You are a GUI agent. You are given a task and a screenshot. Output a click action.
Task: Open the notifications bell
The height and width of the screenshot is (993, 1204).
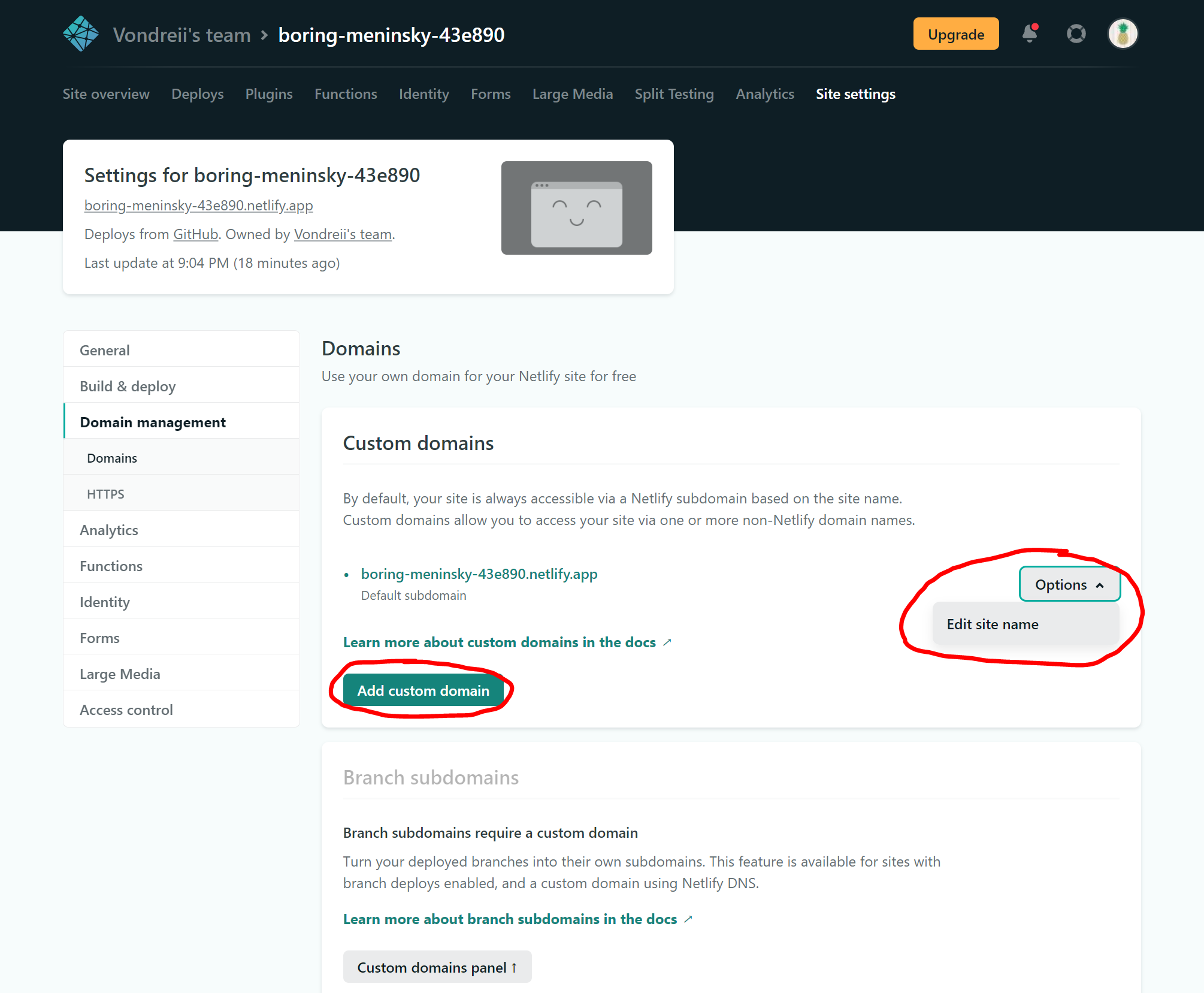(x=1030, y=34)
